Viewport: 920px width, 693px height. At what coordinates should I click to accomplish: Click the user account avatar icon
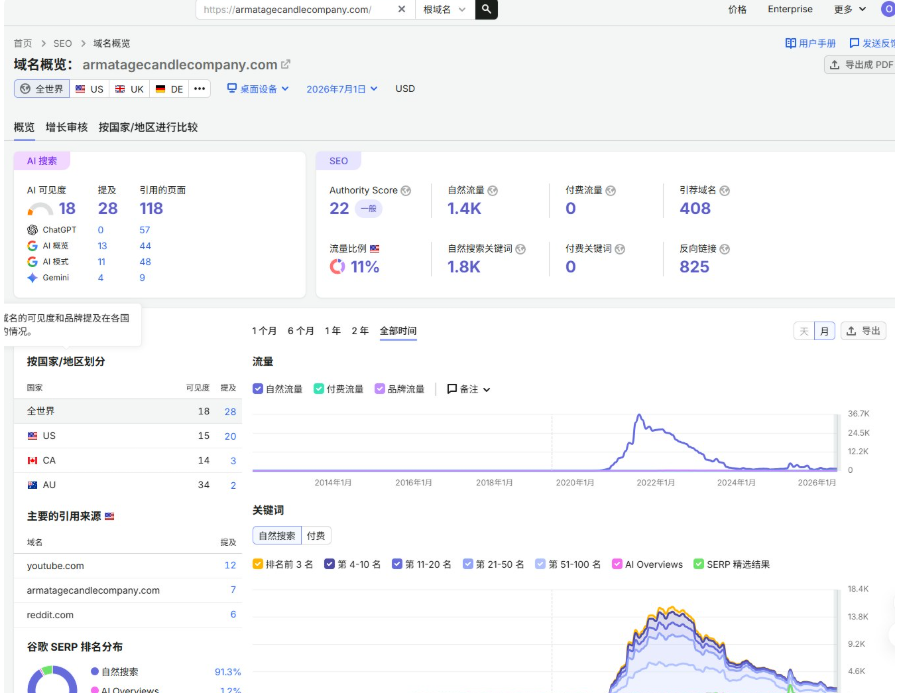[x=888, y=9]
